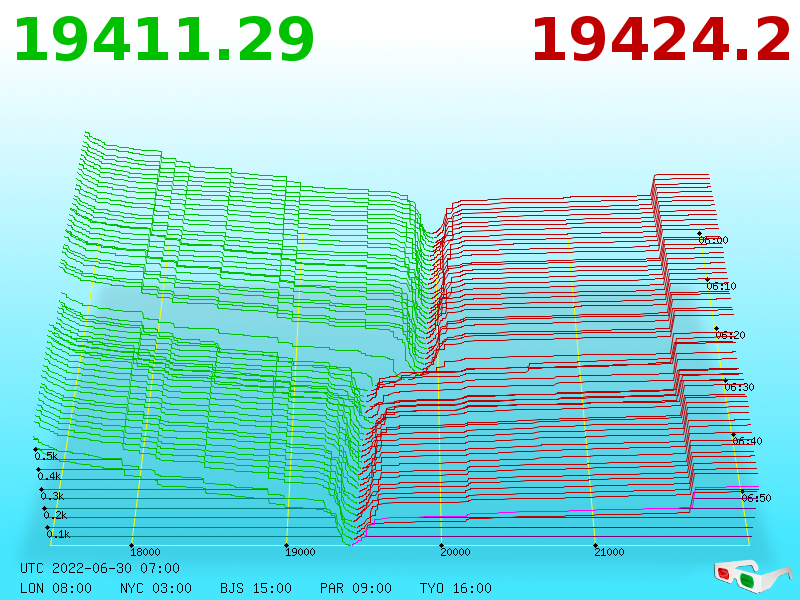Viewport: 800px width, 600px height.
Task: Click the 06:50 time axis marker
Action: (x=756, y=498)
